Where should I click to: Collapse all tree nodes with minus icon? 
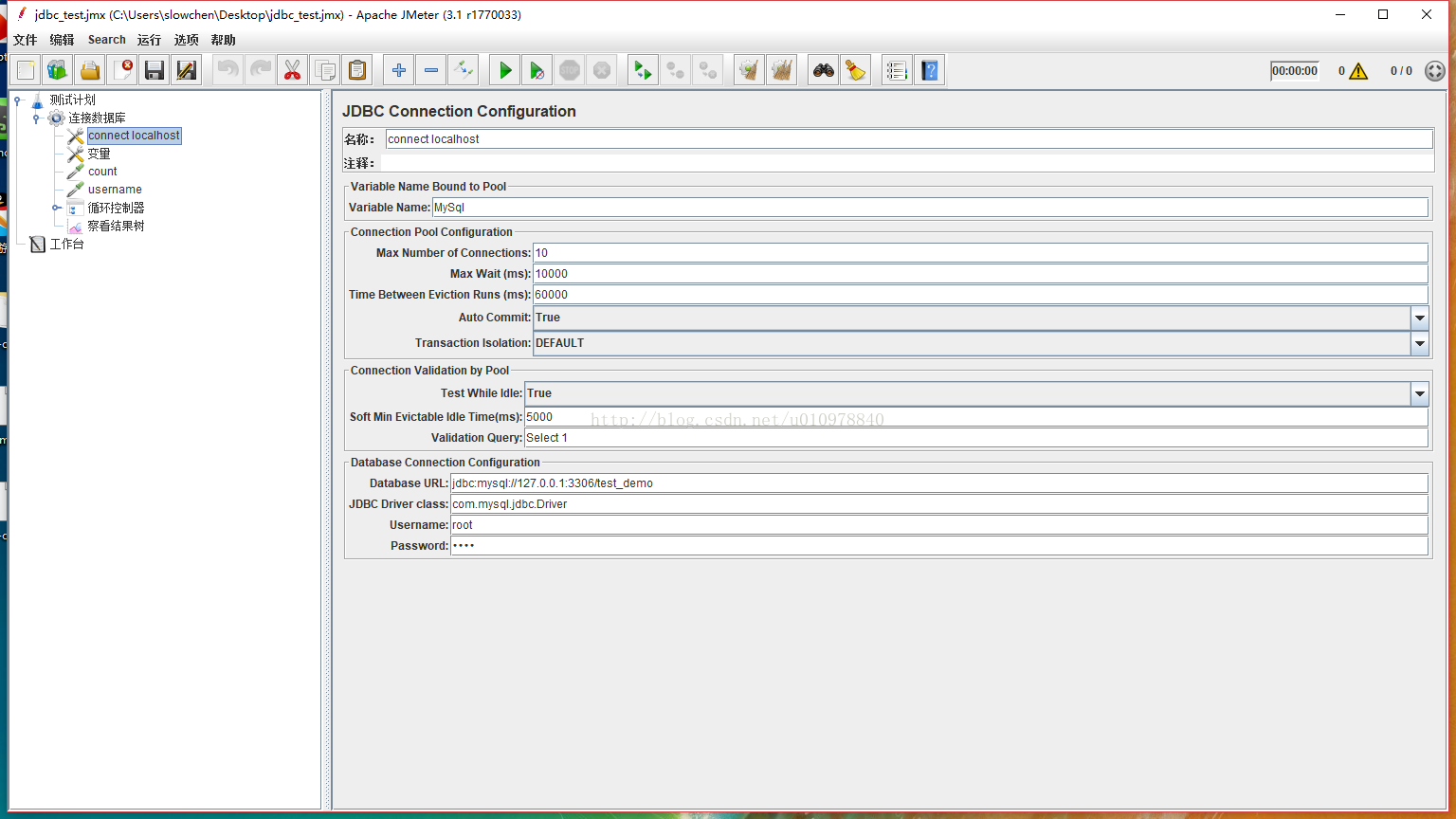pos(431,70)
